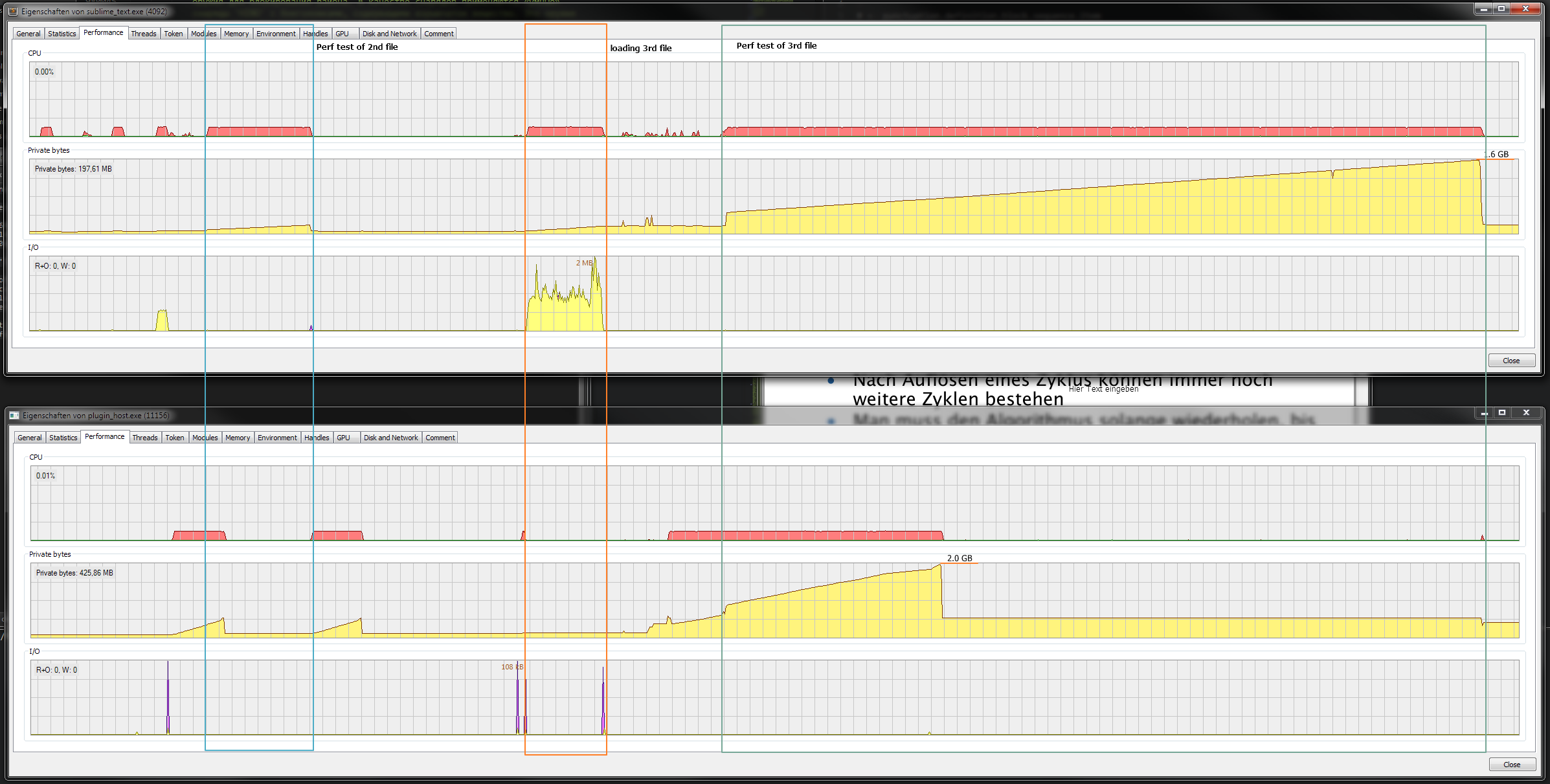Switch to Token tab in plugin_host window

[x=174, y=438]
